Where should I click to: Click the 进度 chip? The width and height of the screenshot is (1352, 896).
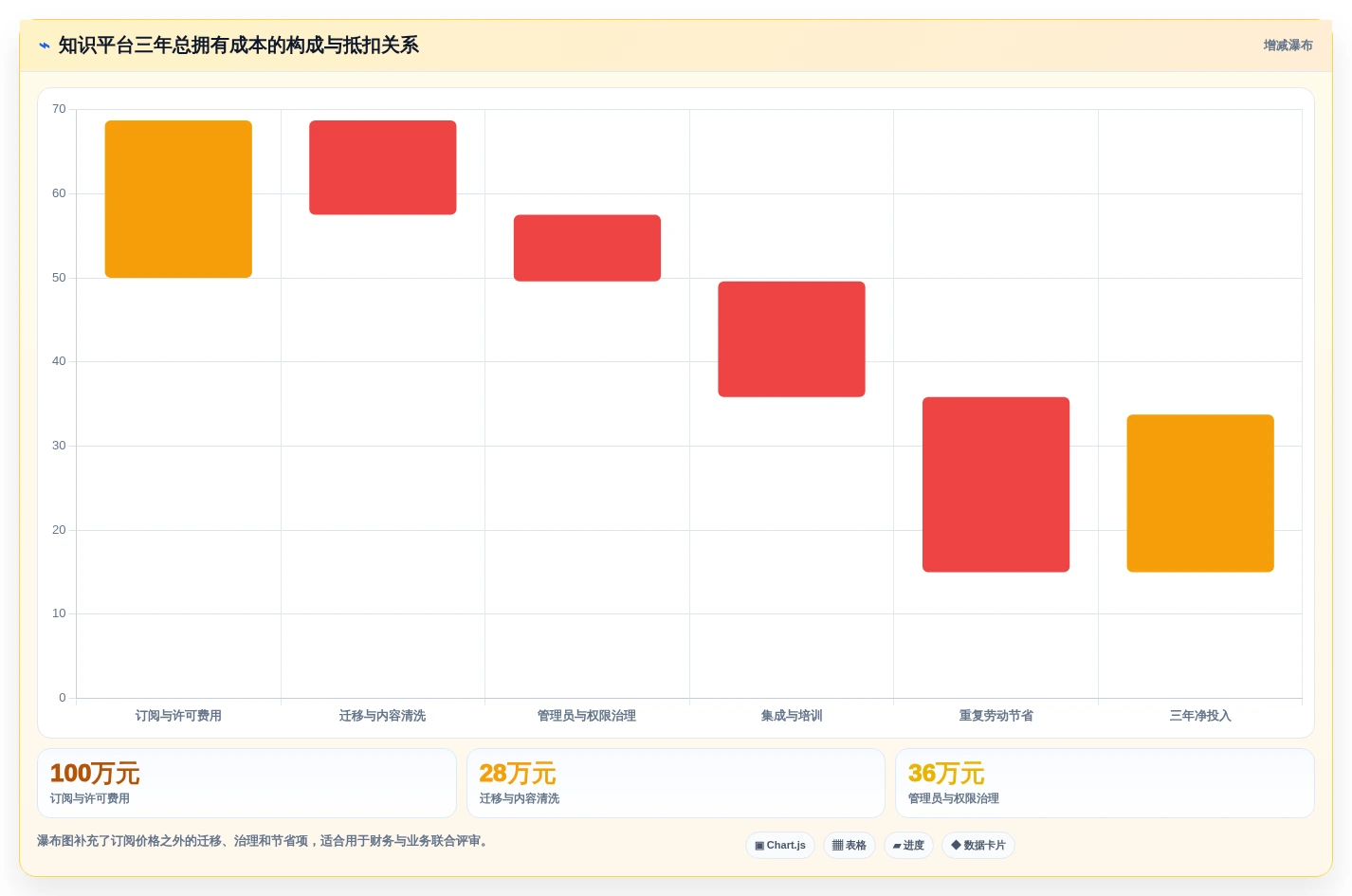tap(908, 845)
